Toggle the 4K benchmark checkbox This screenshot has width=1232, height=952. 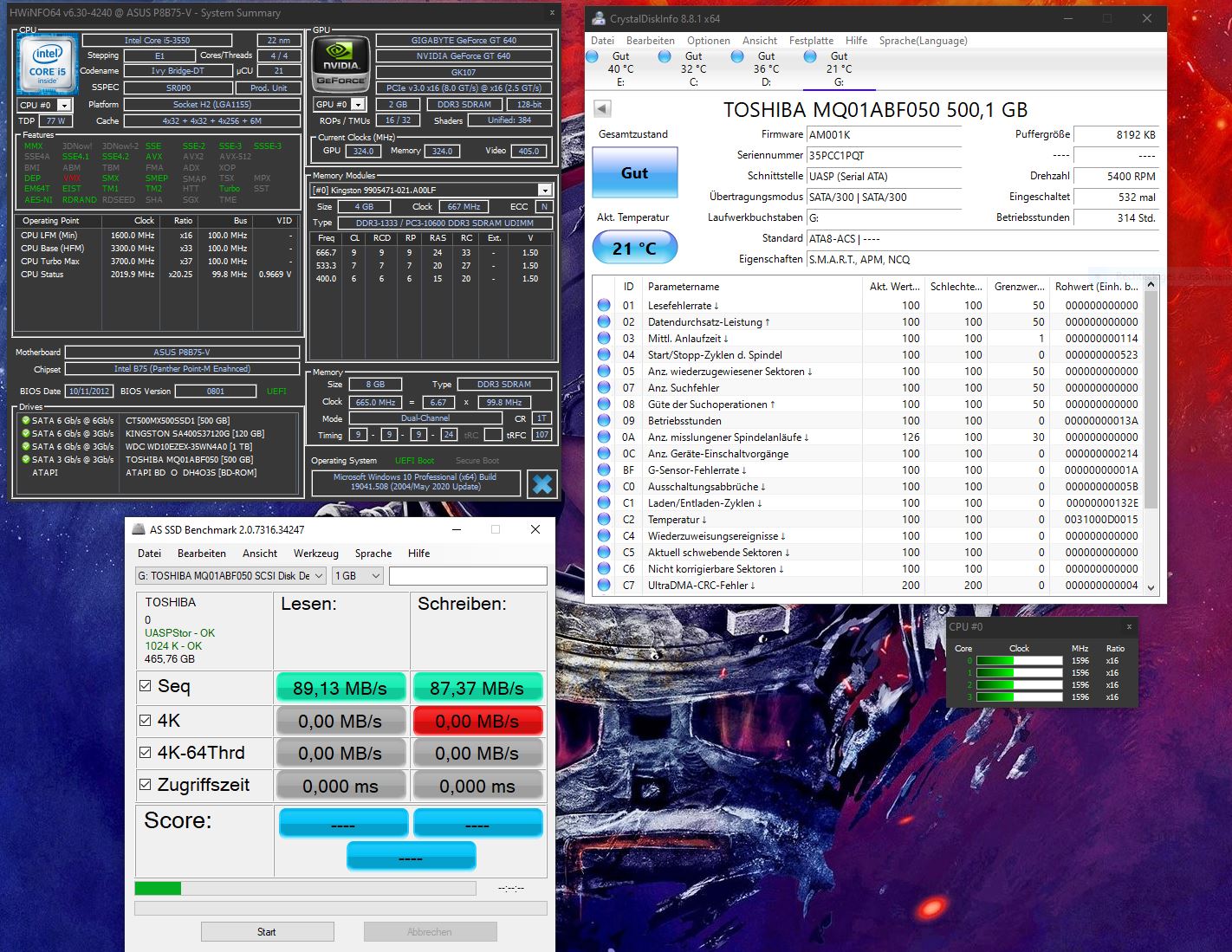pos(146,720)
